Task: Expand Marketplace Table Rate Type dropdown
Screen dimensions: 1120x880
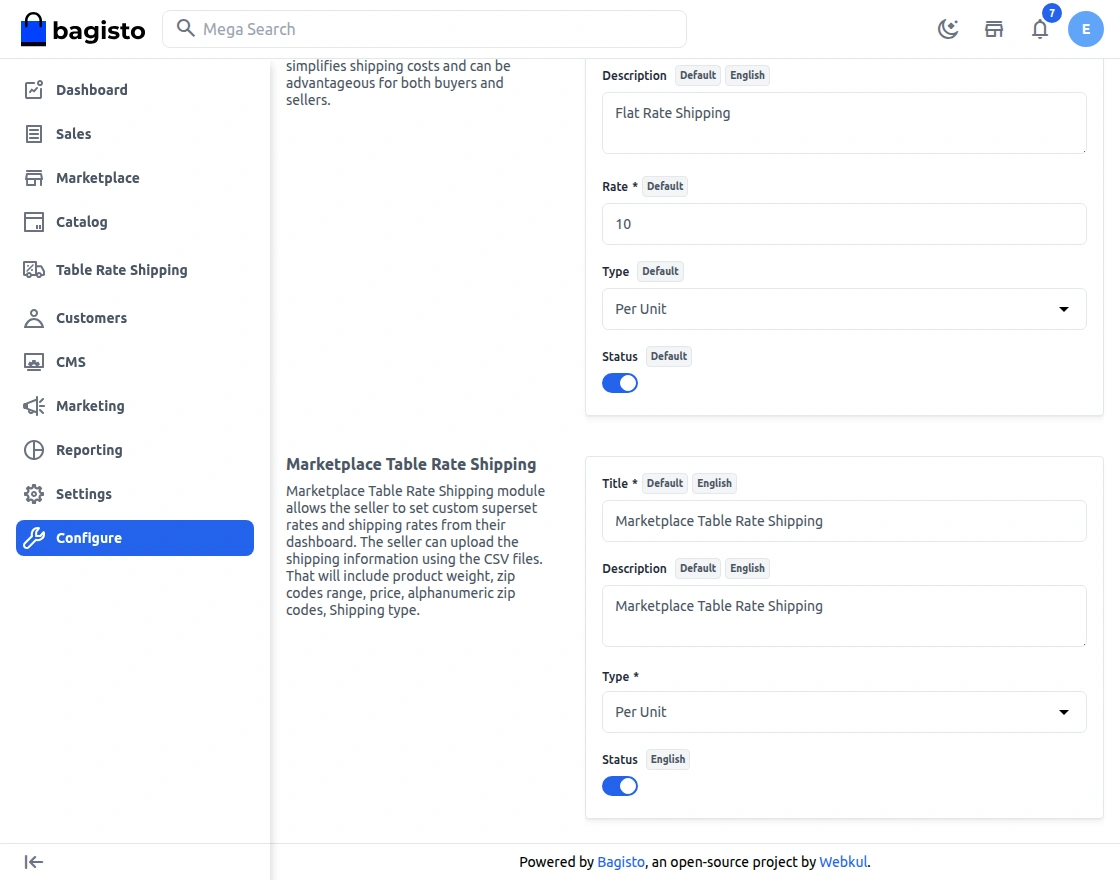Action: click(x=844, y=712)
